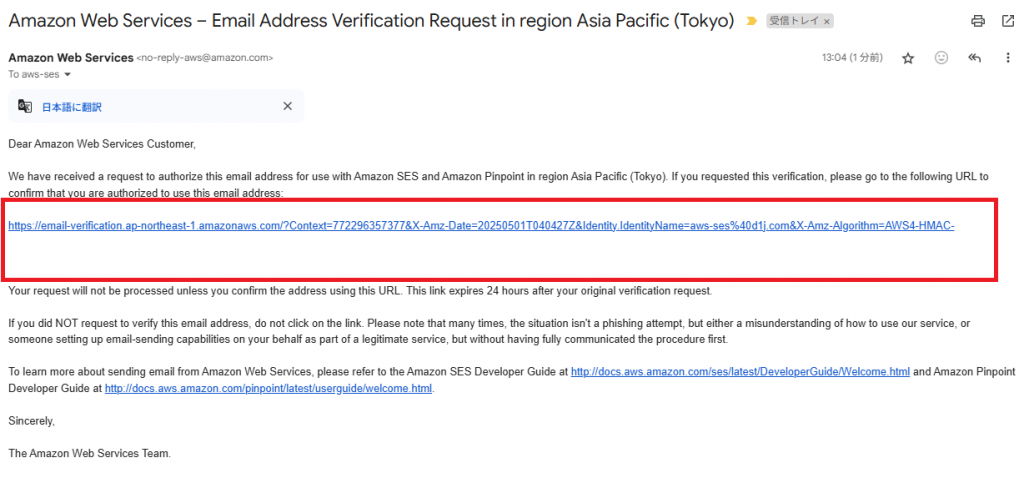Dismiss the translation banner

(287, 106)
